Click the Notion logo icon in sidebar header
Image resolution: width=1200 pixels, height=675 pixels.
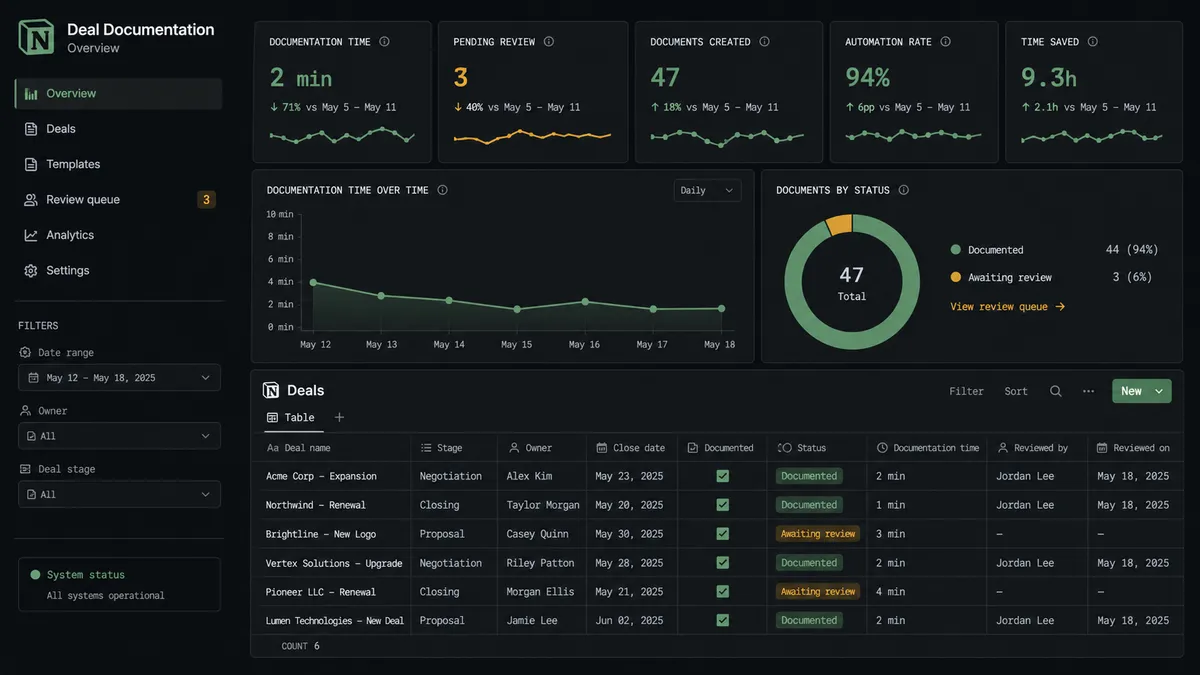[x=36, y=38]
